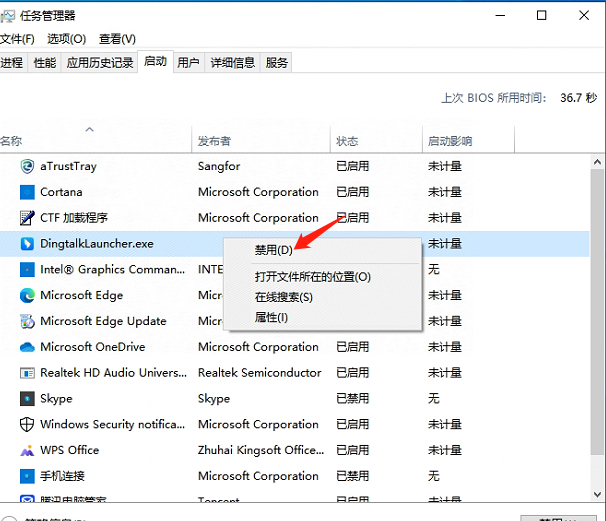Click the 36.7 秒 BIOS time value
The width and height of the screenshot is (606, 521).
coord(579,98)
